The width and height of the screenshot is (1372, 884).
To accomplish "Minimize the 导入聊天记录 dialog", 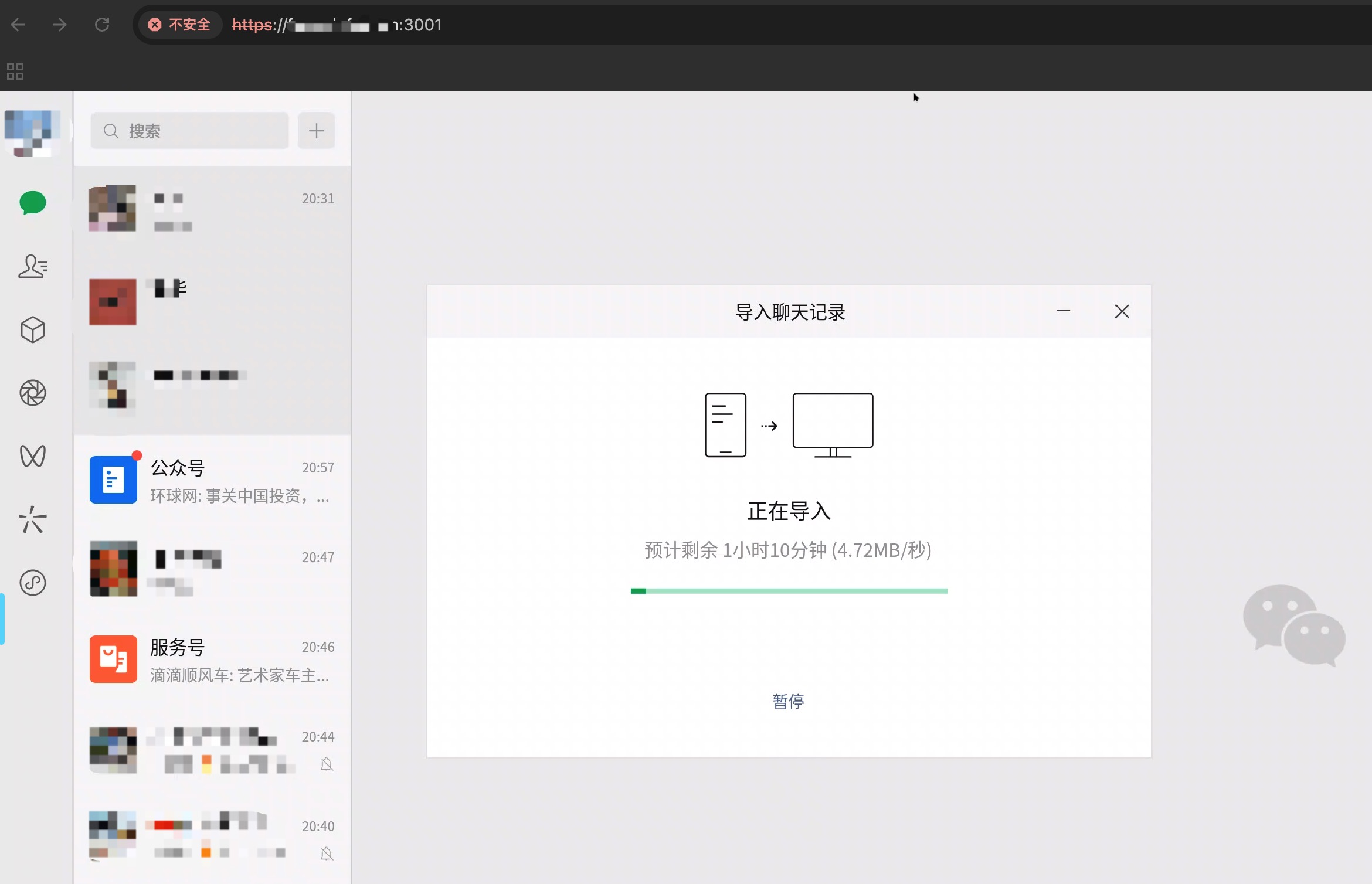I will pos(1063,311).
